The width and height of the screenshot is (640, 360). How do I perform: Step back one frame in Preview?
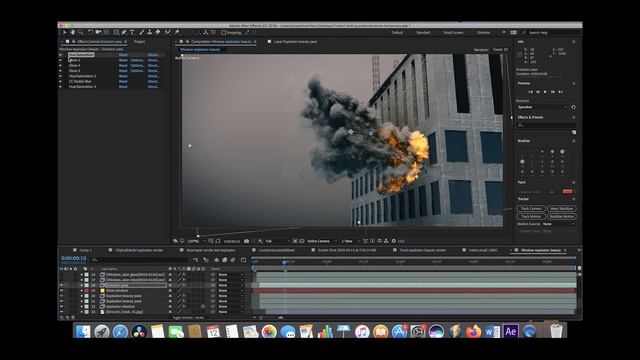point(538,92)
